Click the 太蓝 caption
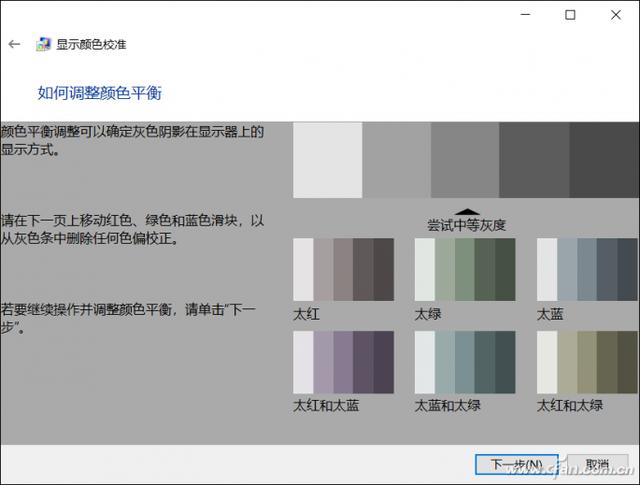Image resolution: width=640 pixels, height=485 pixels. tap(550, 314)
